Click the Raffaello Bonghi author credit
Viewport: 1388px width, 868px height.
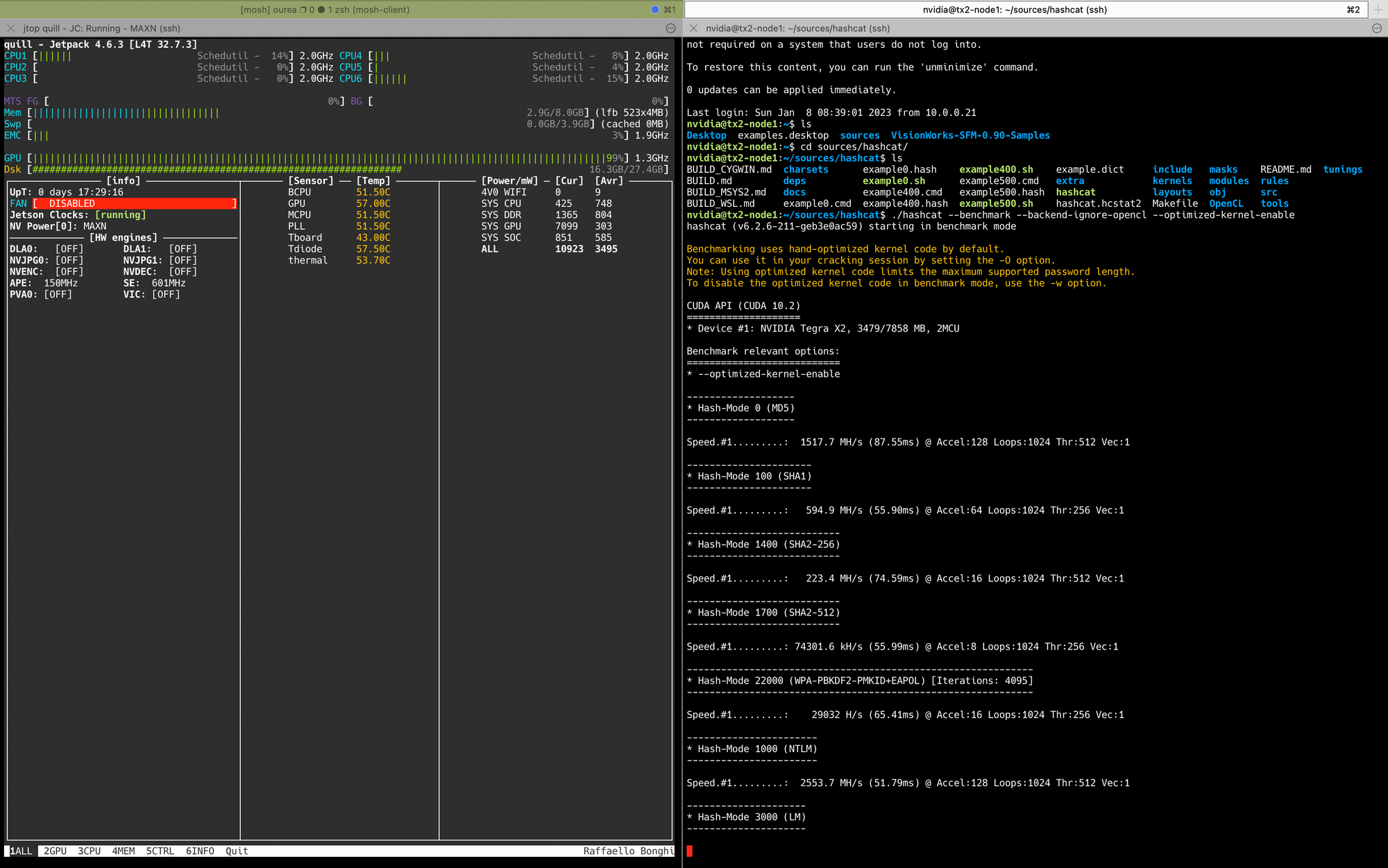[x=628, y=851]
